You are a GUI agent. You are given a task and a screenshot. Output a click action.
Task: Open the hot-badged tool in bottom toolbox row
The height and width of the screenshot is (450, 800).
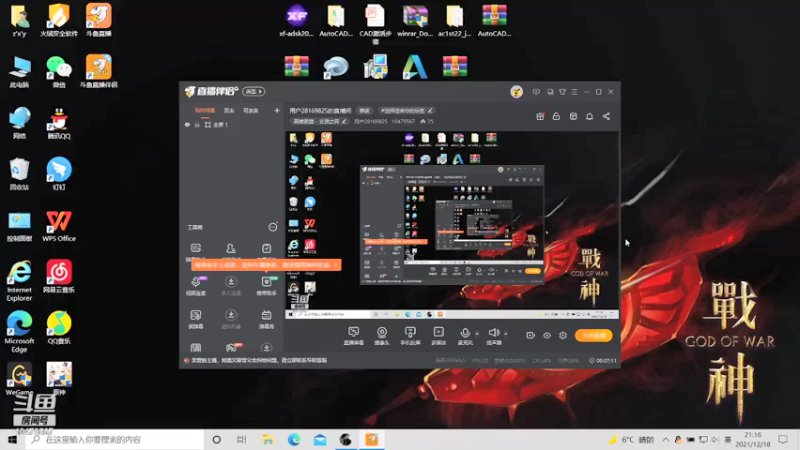232,347
